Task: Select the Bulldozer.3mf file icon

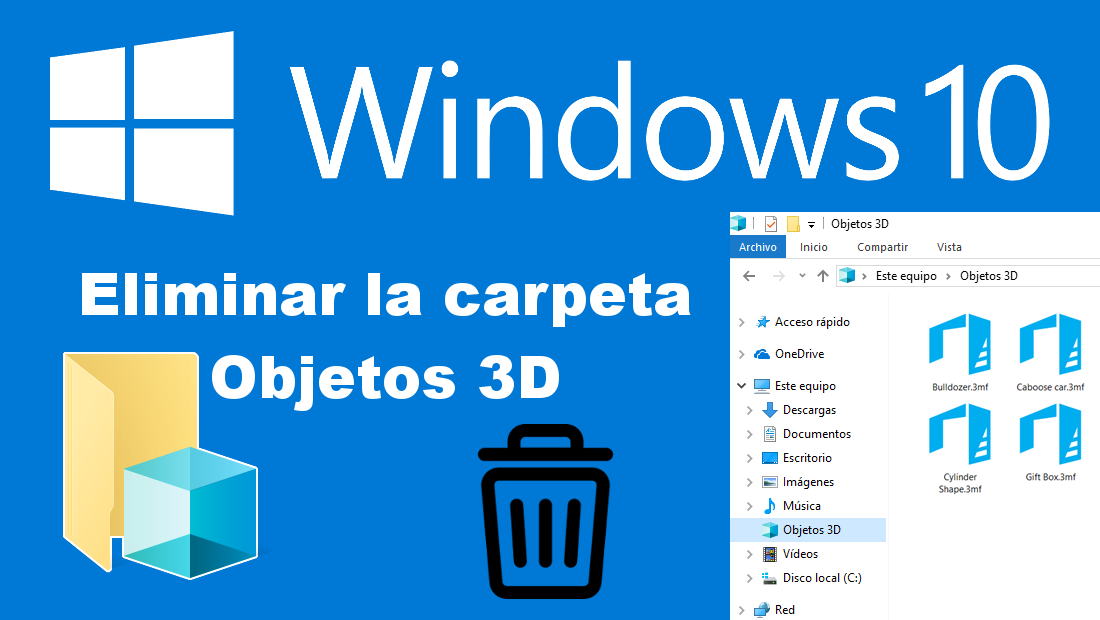Action: coord(960,344)
